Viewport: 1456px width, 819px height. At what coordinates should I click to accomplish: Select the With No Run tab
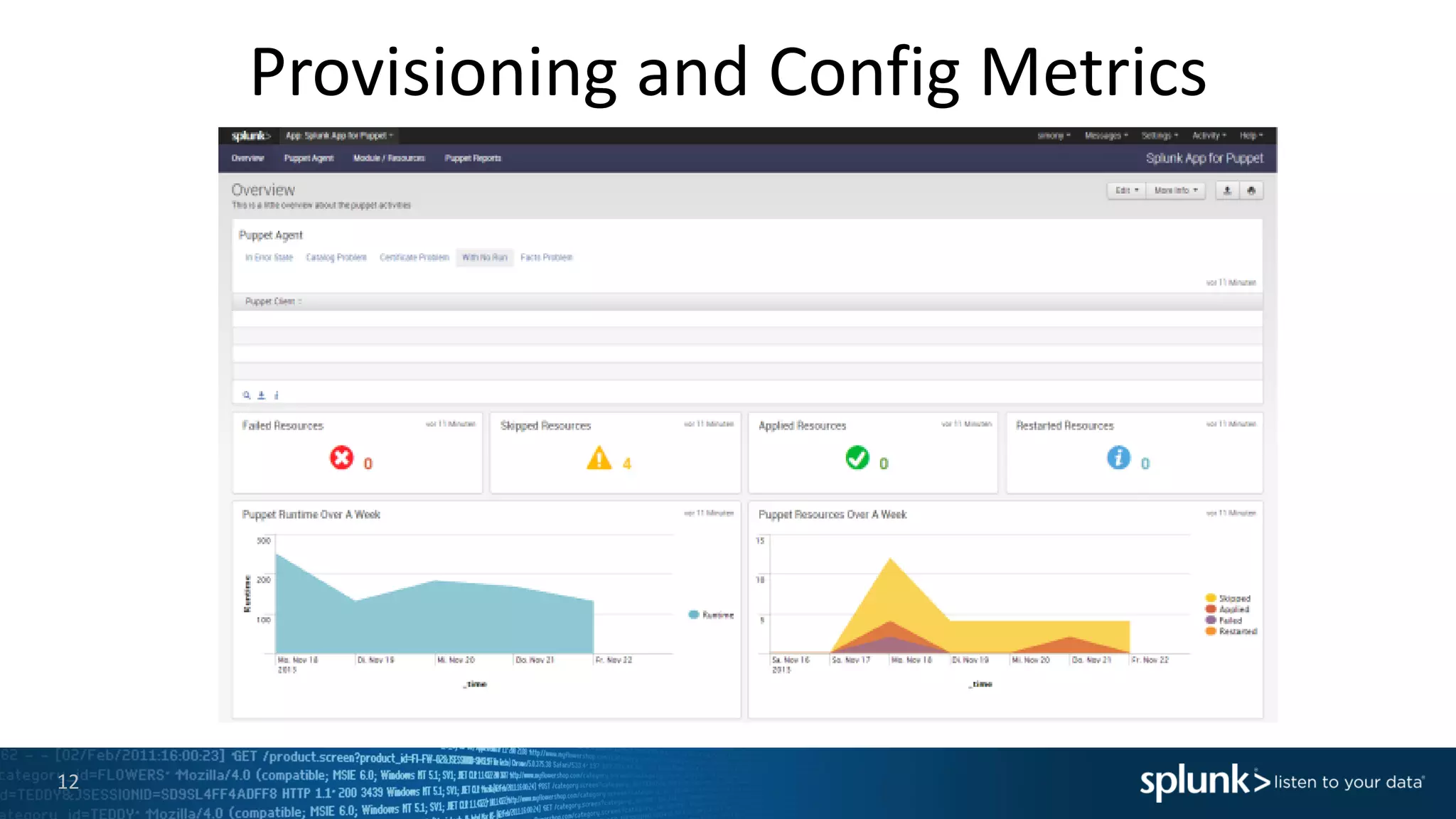485,257
